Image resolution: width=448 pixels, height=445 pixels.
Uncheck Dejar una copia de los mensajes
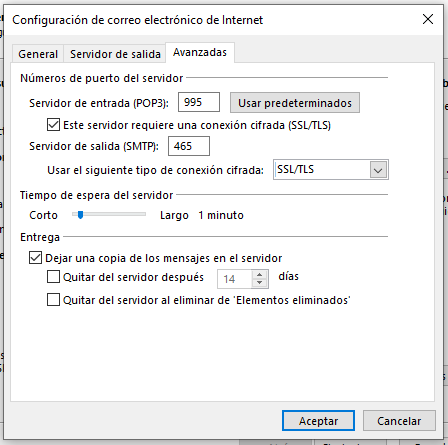35,258
